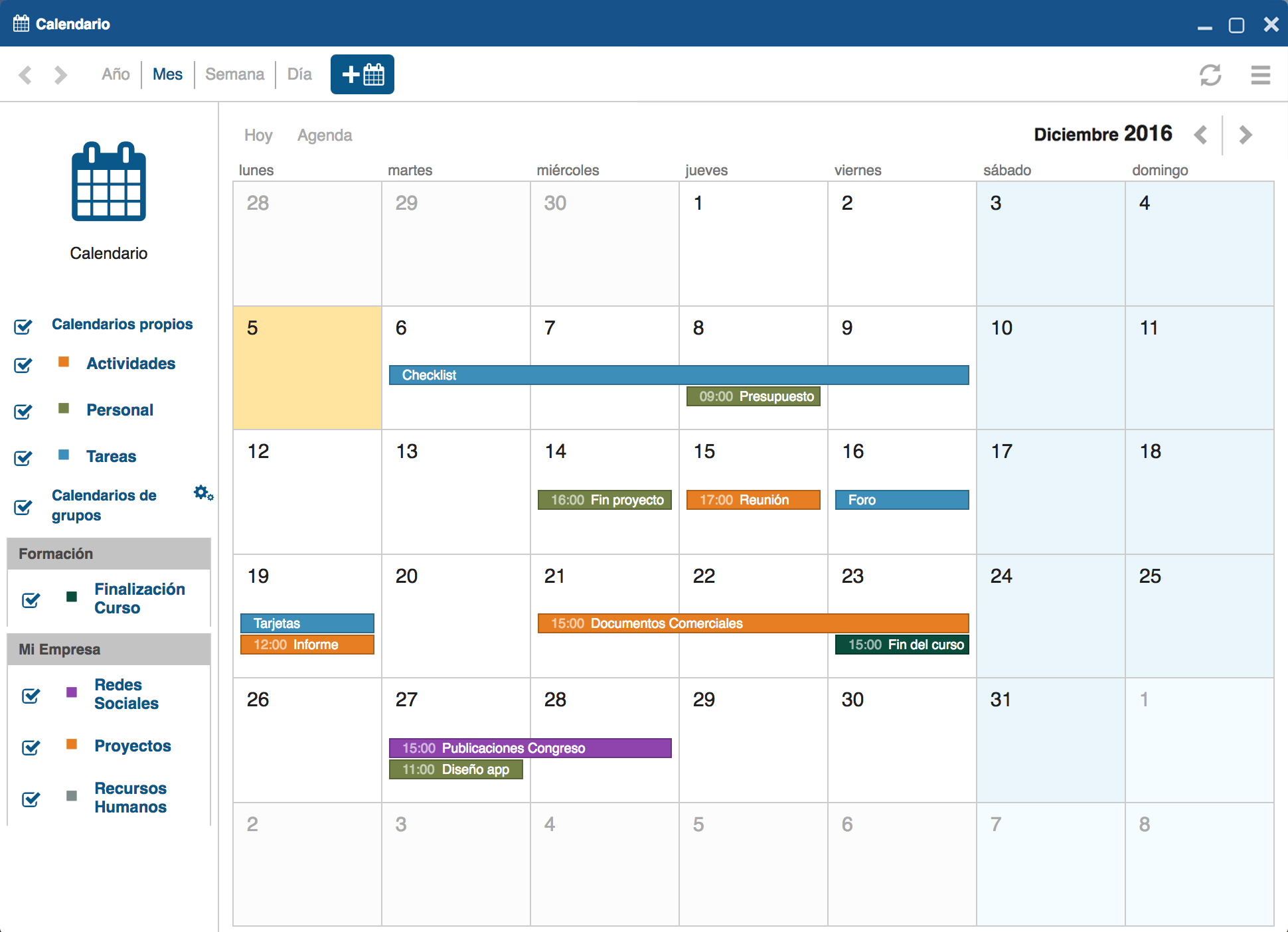1288x932 pixels.
Task: Uncheck the Proyectos calendar
Action: point(31,747)
